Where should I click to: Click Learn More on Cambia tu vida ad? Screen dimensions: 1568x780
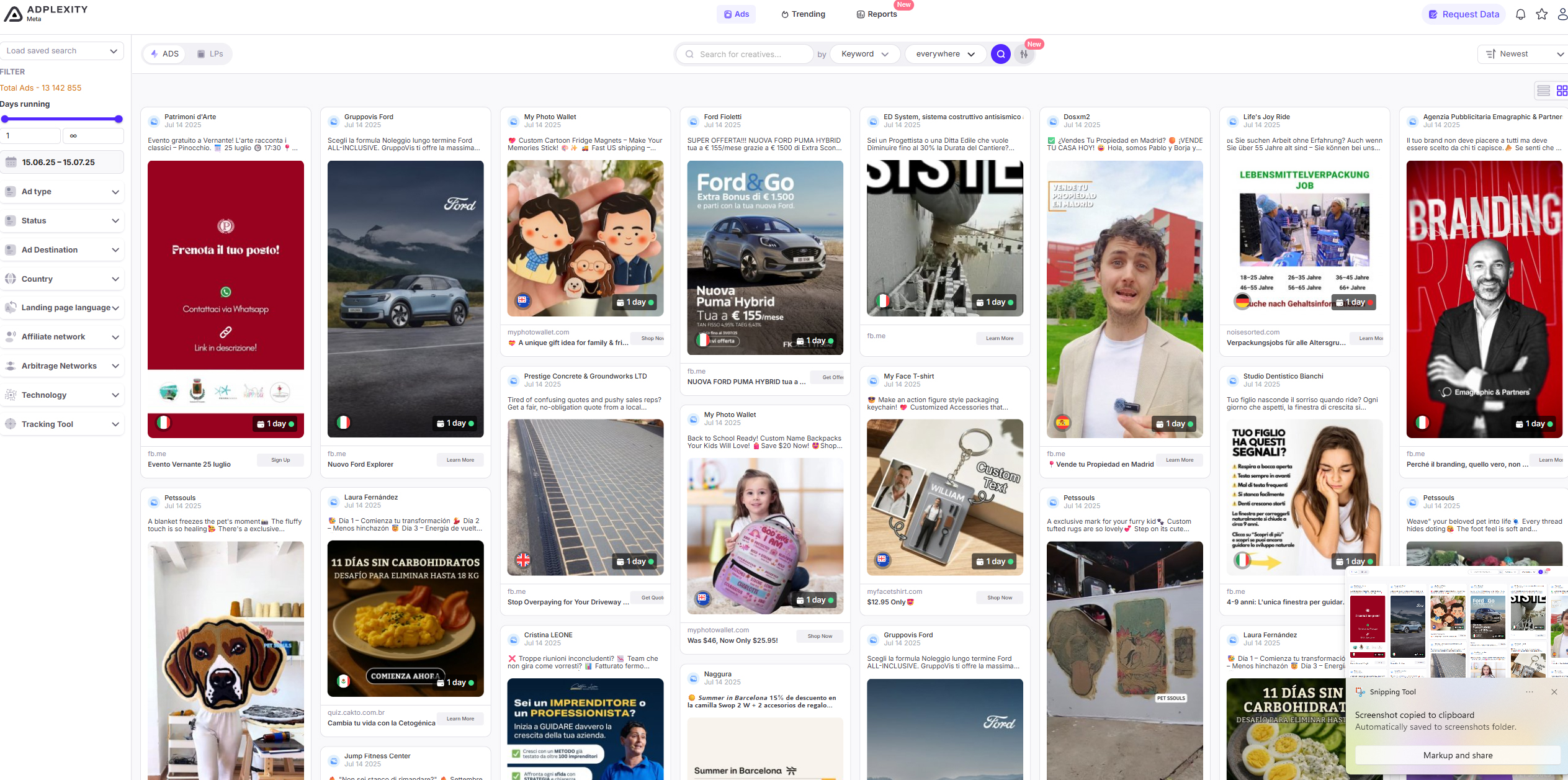click(x=460, y=719)
